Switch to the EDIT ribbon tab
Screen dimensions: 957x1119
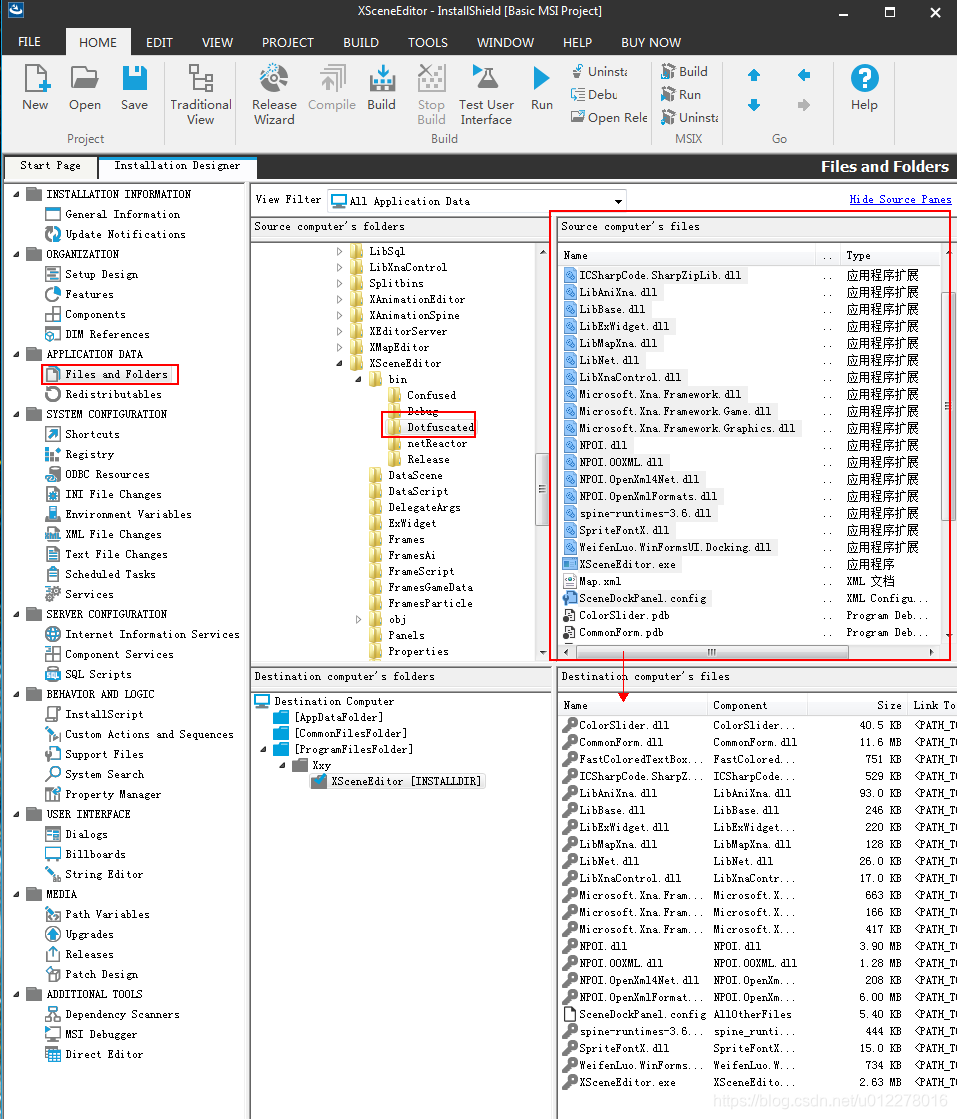pos(159,42)
